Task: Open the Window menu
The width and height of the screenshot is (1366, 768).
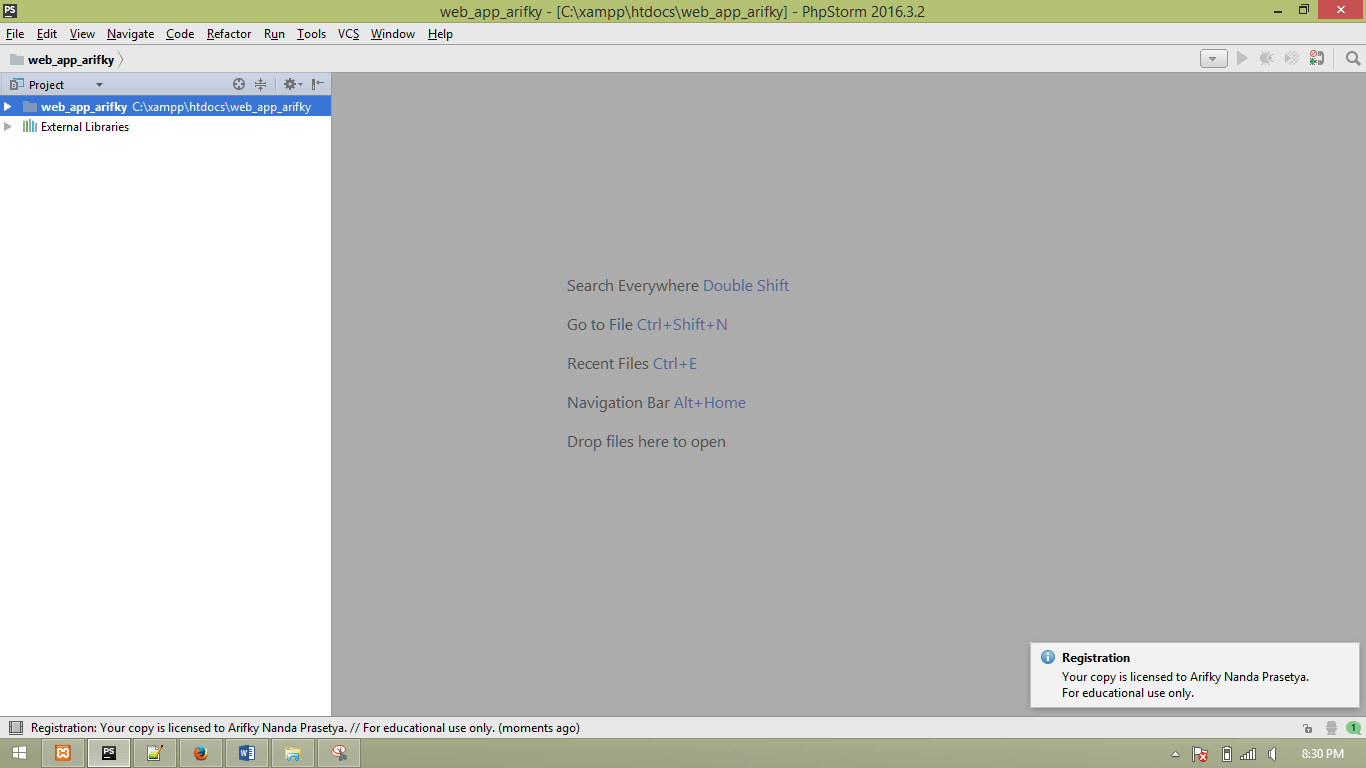Action: tap(393, 34)
